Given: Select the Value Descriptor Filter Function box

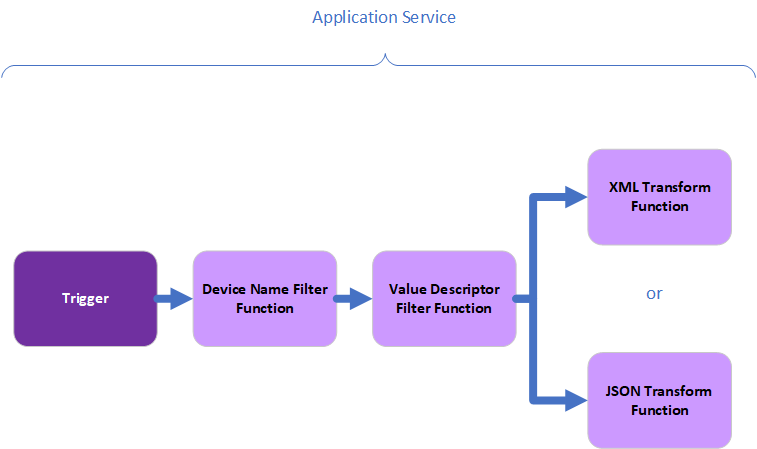Looking at the screenshot, I should (443, 299).
